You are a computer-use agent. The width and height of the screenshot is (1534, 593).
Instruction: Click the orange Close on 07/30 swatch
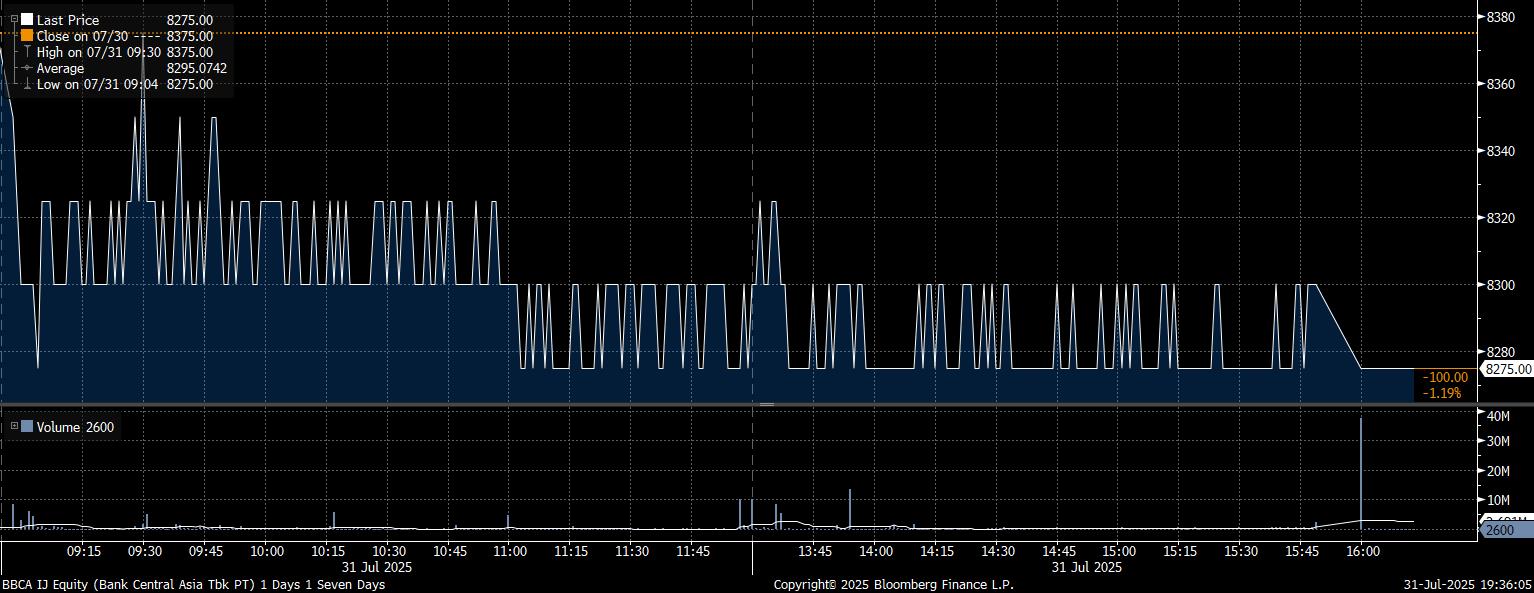tap(27, 36)
